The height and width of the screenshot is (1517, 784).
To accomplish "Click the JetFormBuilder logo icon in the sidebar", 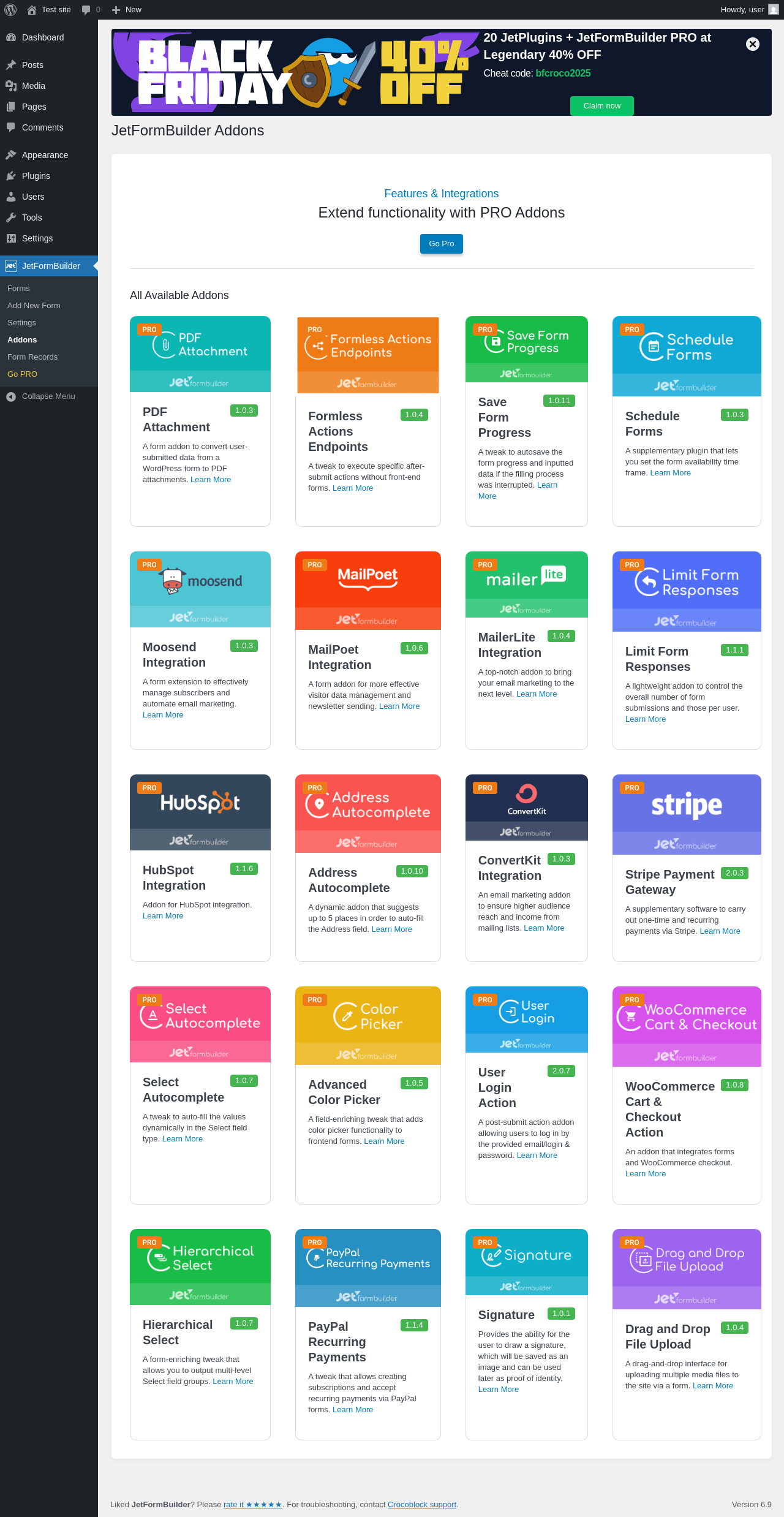I will point(11,266).
